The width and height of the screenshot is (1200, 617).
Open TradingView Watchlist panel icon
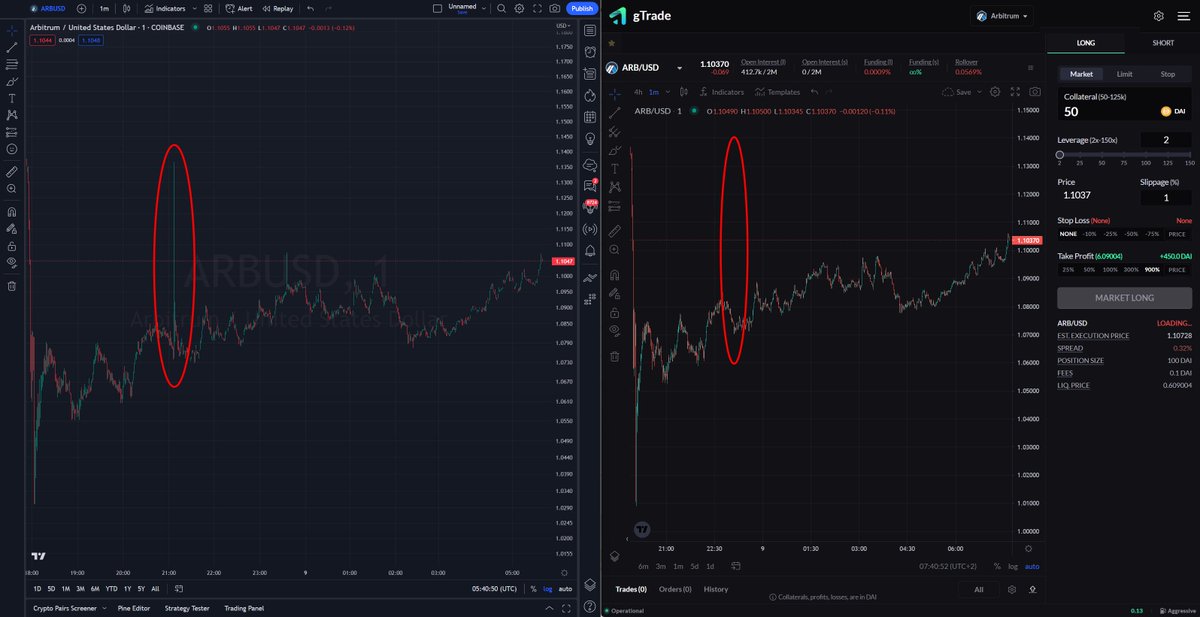[590, 31]
